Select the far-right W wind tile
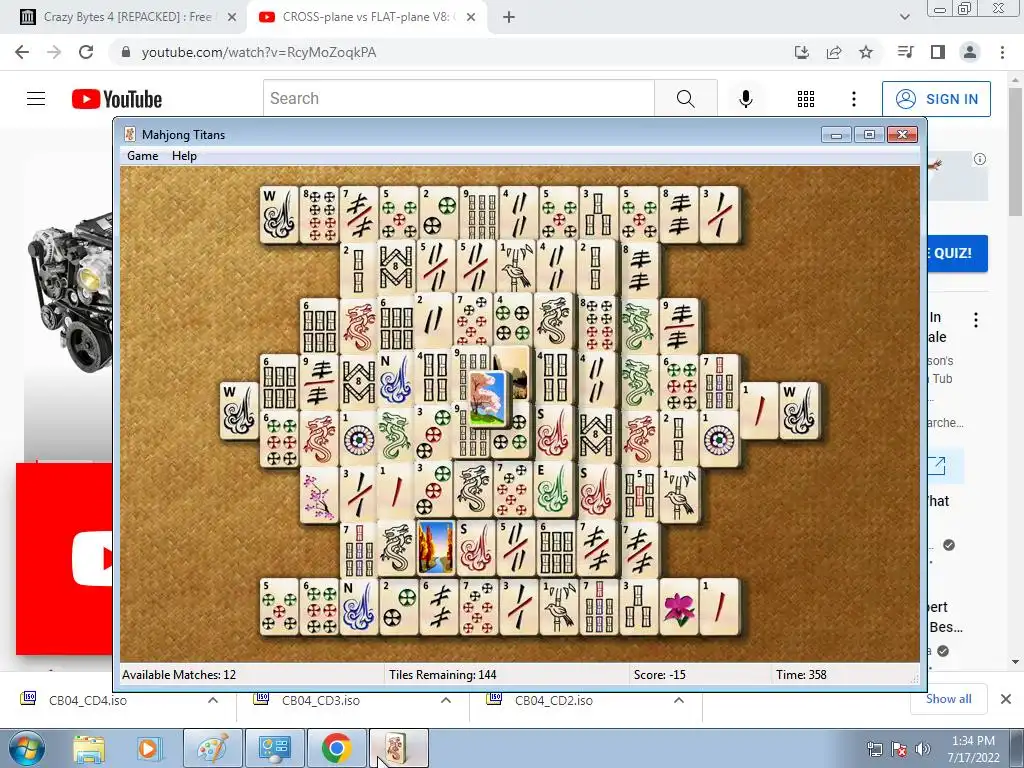 [799, 411]
